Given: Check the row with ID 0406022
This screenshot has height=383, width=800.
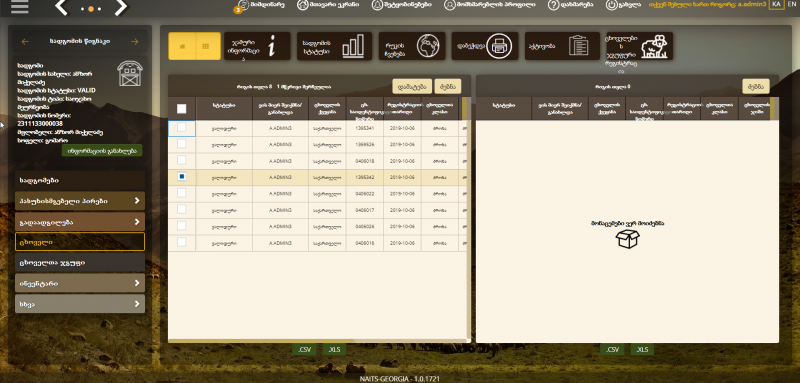Looking at the screenshot, I should [182, 193].
